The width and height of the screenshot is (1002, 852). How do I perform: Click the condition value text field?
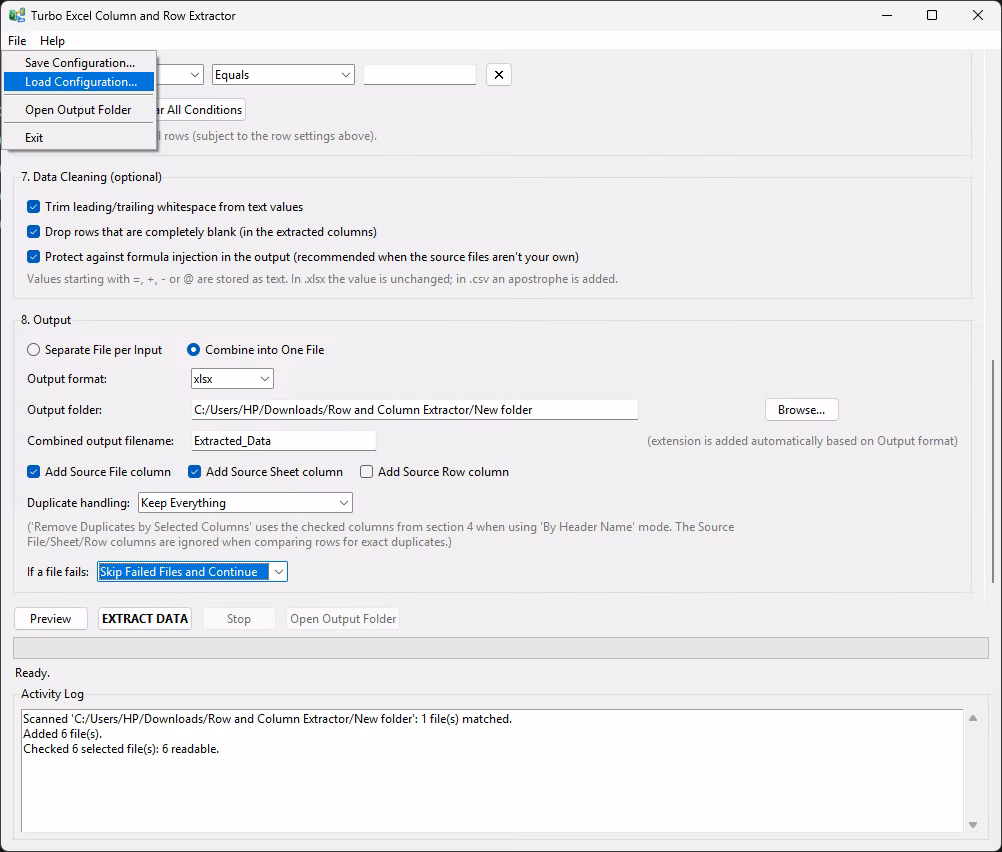tap(420, 75)
